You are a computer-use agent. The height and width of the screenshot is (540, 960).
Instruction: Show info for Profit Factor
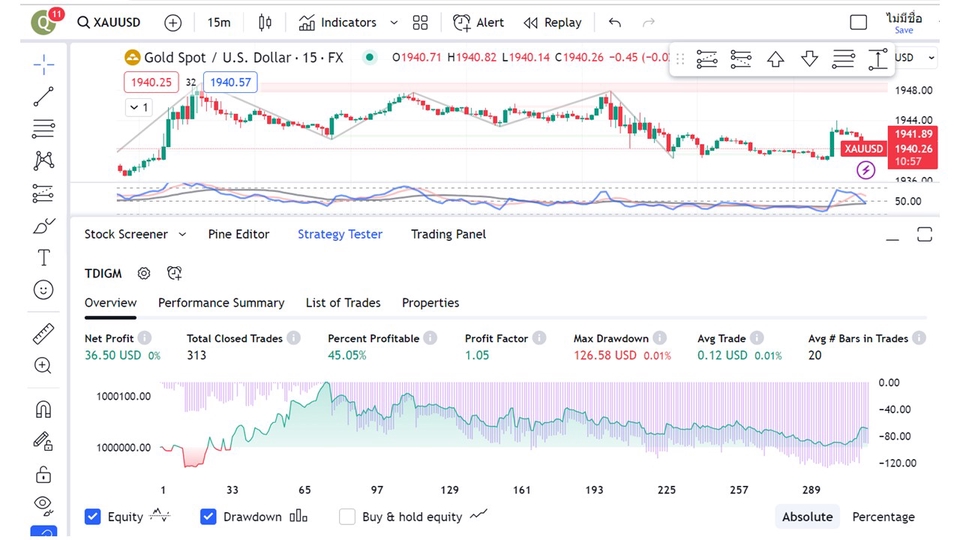[x=539, y=338]
